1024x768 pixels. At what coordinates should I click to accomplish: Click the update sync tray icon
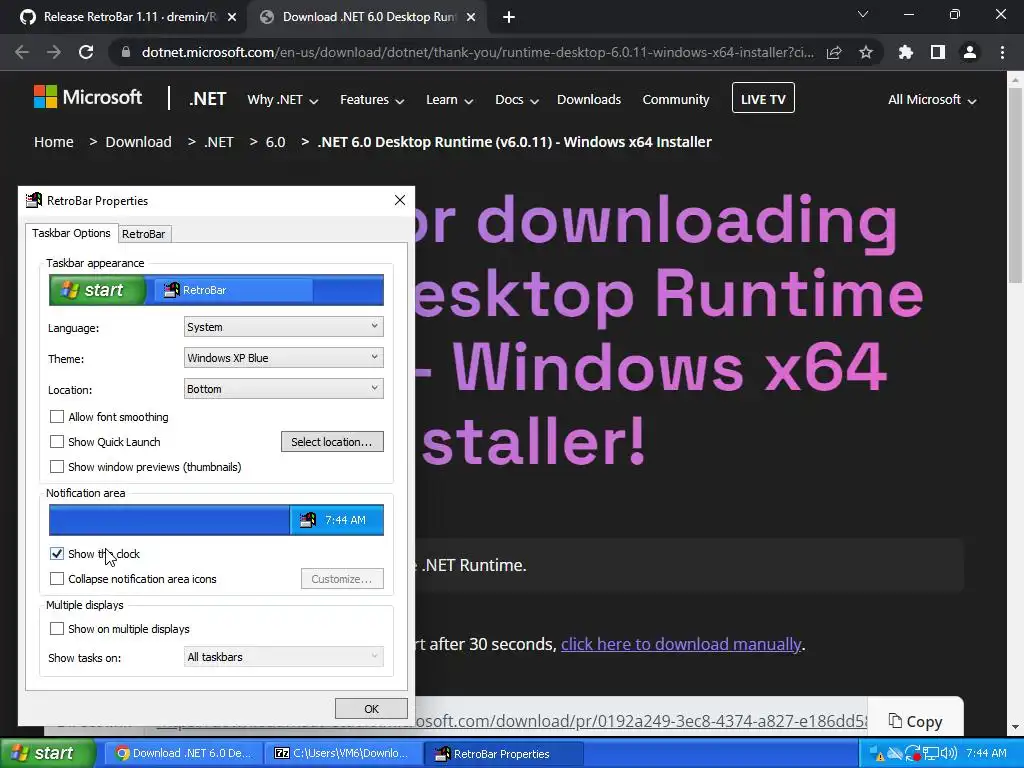(913, 754)
